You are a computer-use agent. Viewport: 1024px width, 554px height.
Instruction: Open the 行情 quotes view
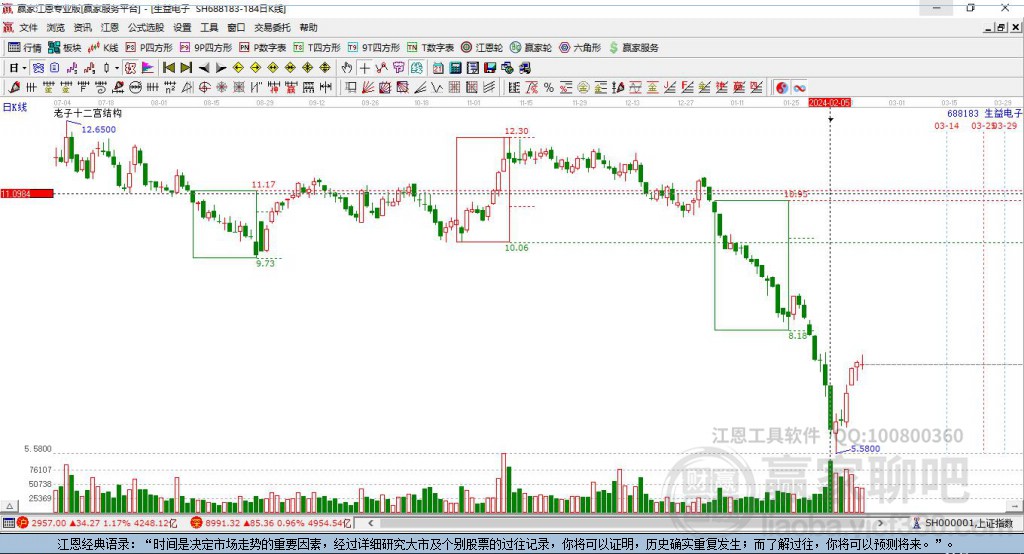coord(24,48)
